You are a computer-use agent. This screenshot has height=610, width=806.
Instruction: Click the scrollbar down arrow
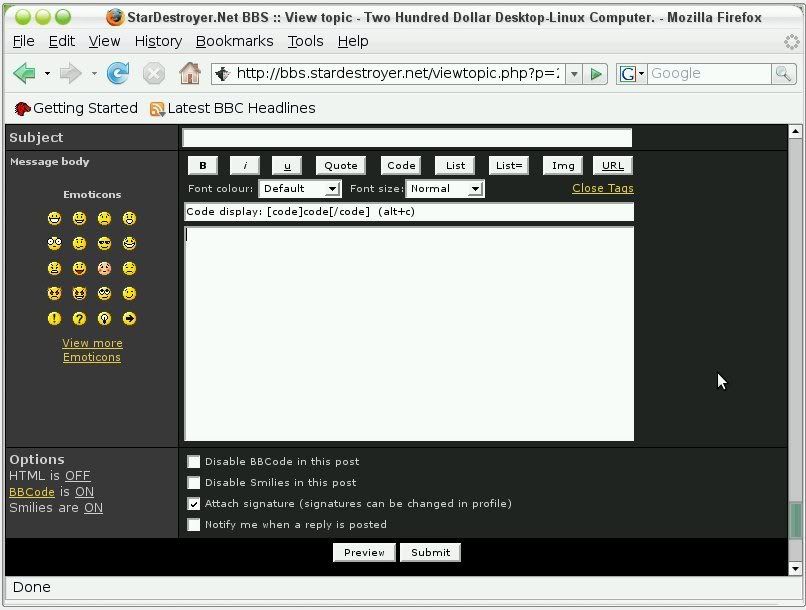click(795, 569)
